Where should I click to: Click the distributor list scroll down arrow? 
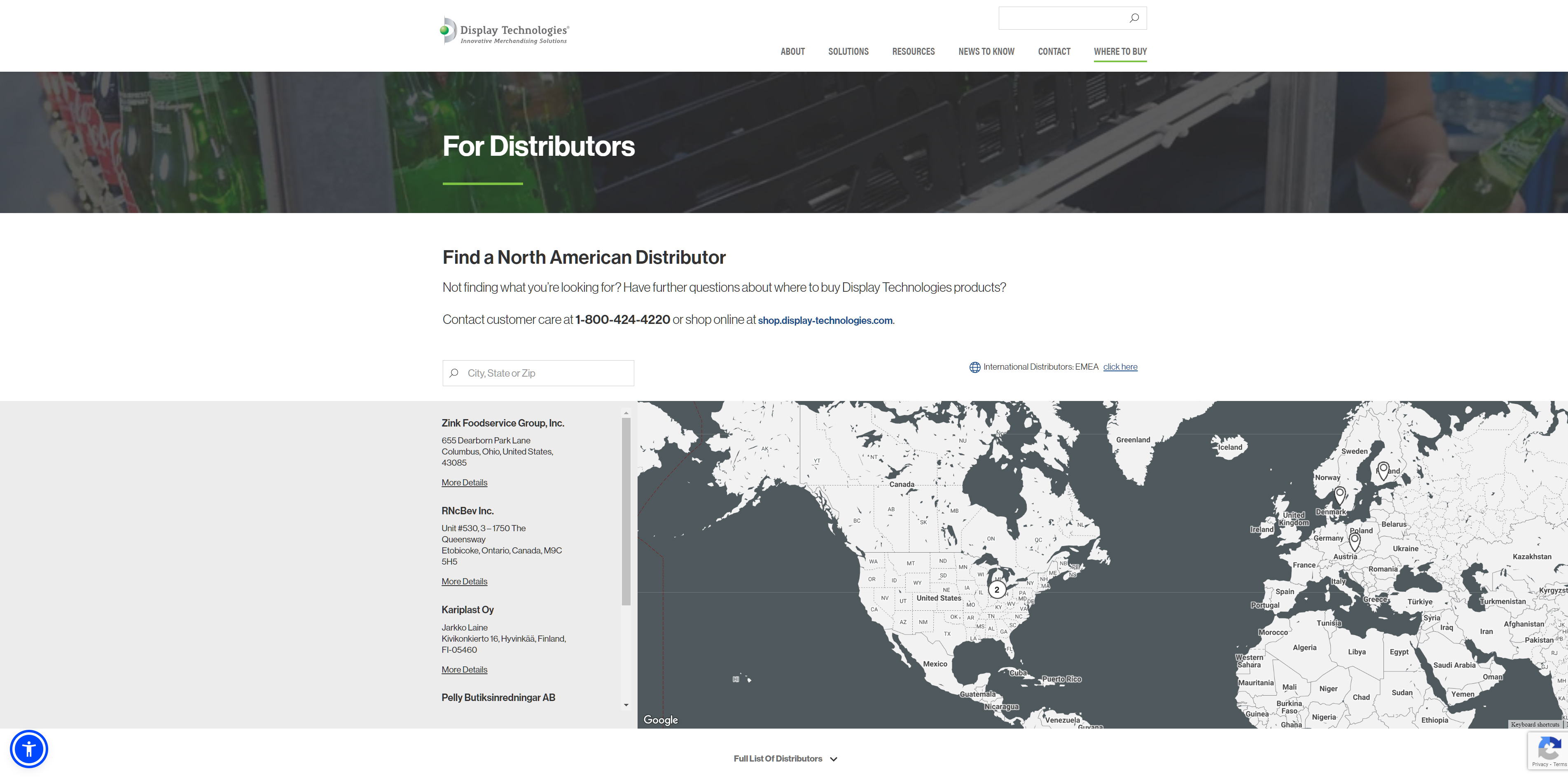click(626, 705)
